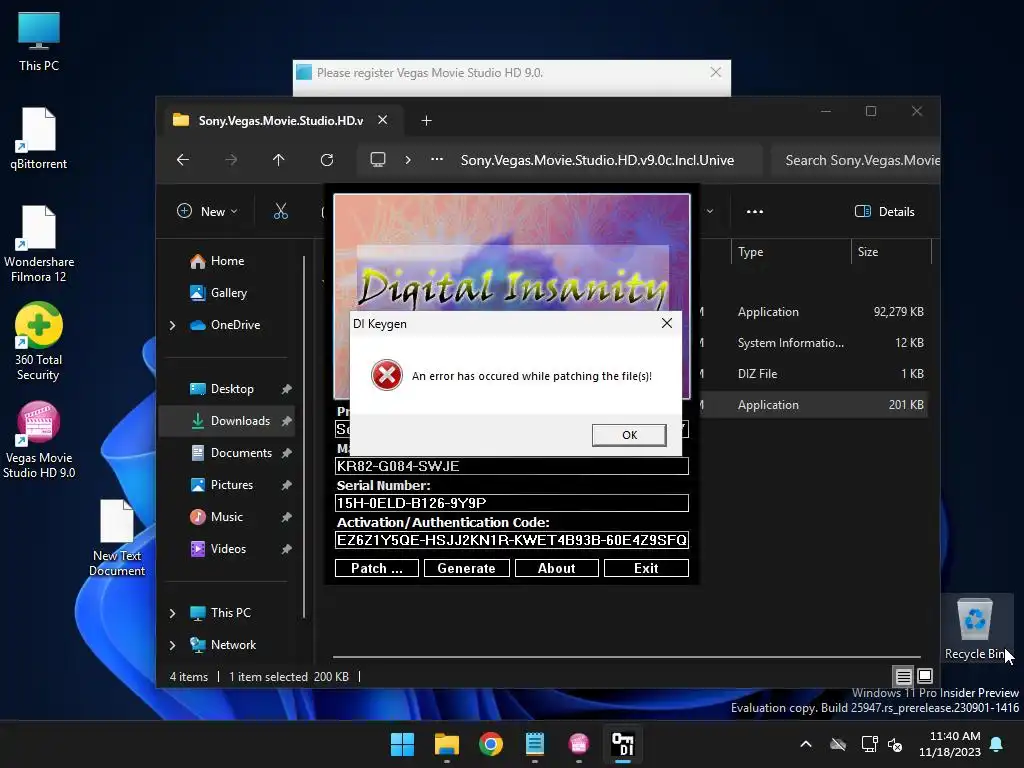
Task: Refresh the File Explorer folder
Action: coord(327,160)
